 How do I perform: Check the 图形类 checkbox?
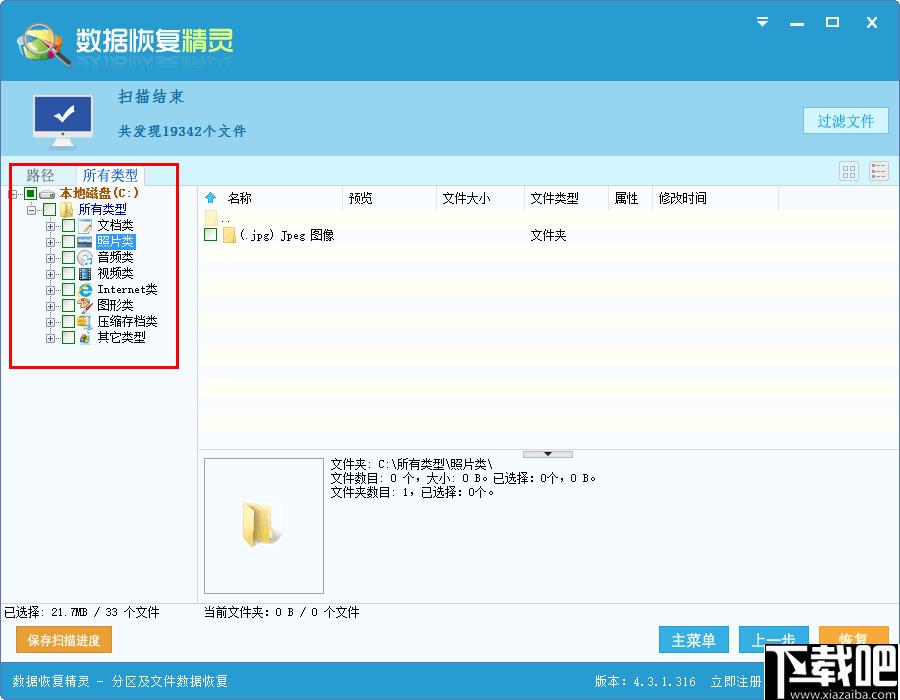point(68,306)
